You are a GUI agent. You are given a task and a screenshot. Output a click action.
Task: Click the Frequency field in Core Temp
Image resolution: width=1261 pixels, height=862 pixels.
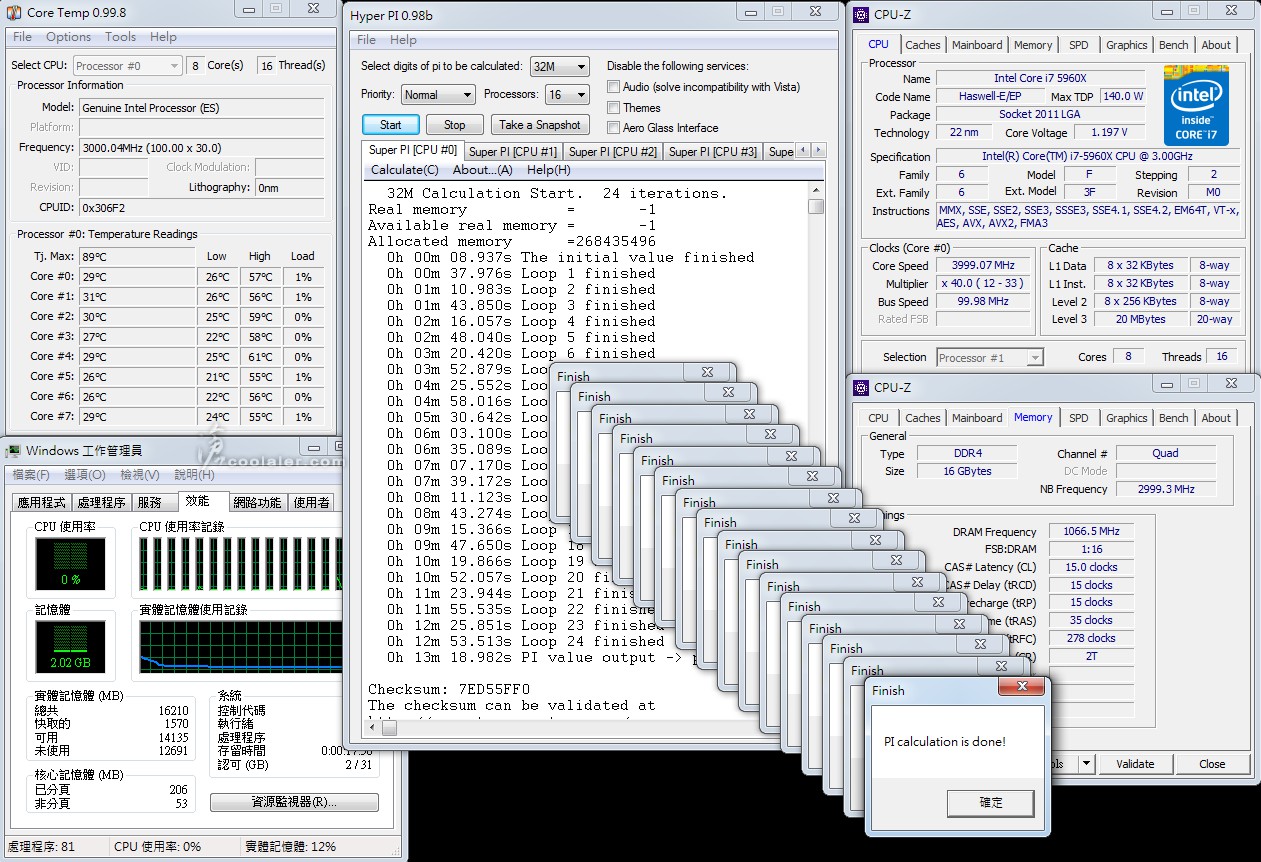coord(201,147)
